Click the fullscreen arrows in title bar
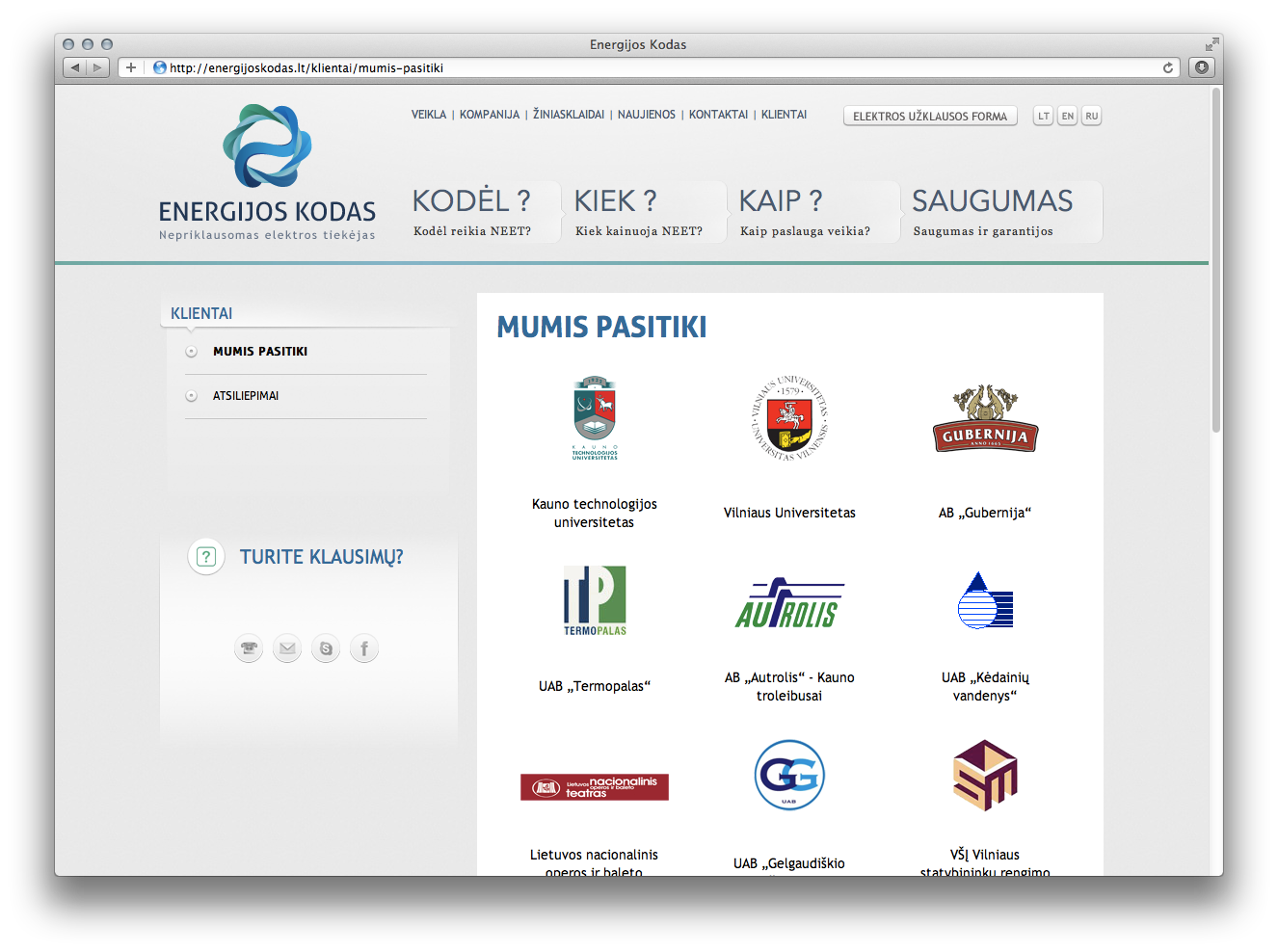 1211,44
